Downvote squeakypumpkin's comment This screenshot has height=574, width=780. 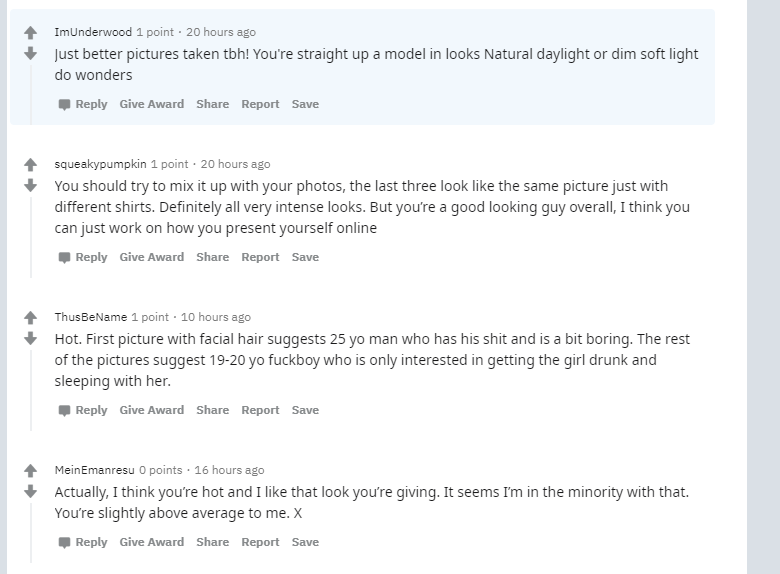click(30, 184)
